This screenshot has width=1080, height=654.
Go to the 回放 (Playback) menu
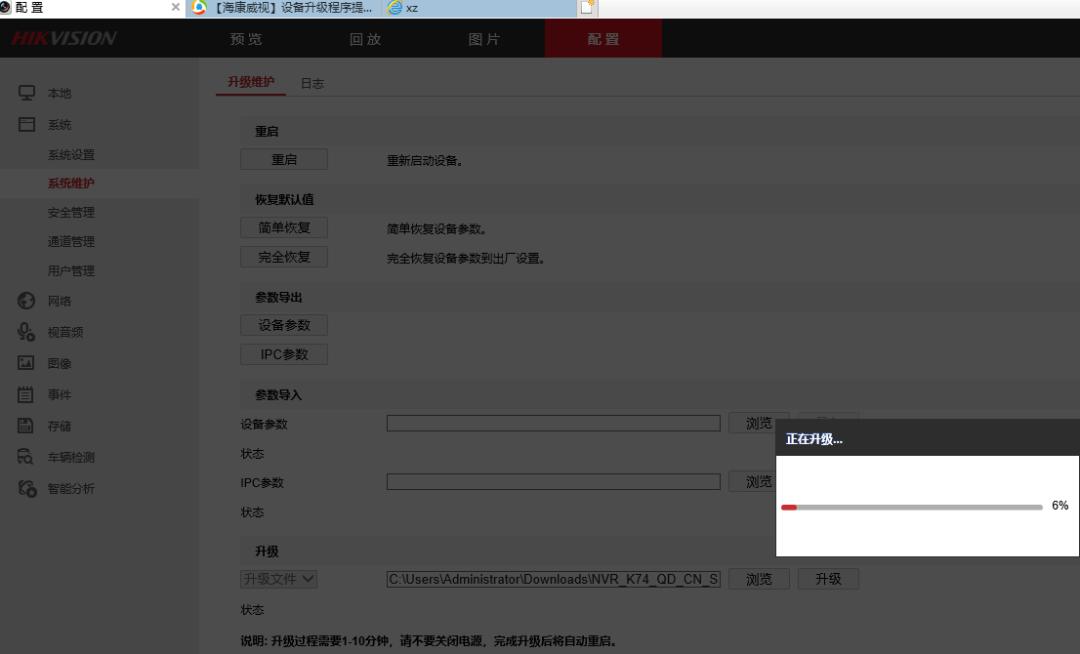click(x=364, y=39)
